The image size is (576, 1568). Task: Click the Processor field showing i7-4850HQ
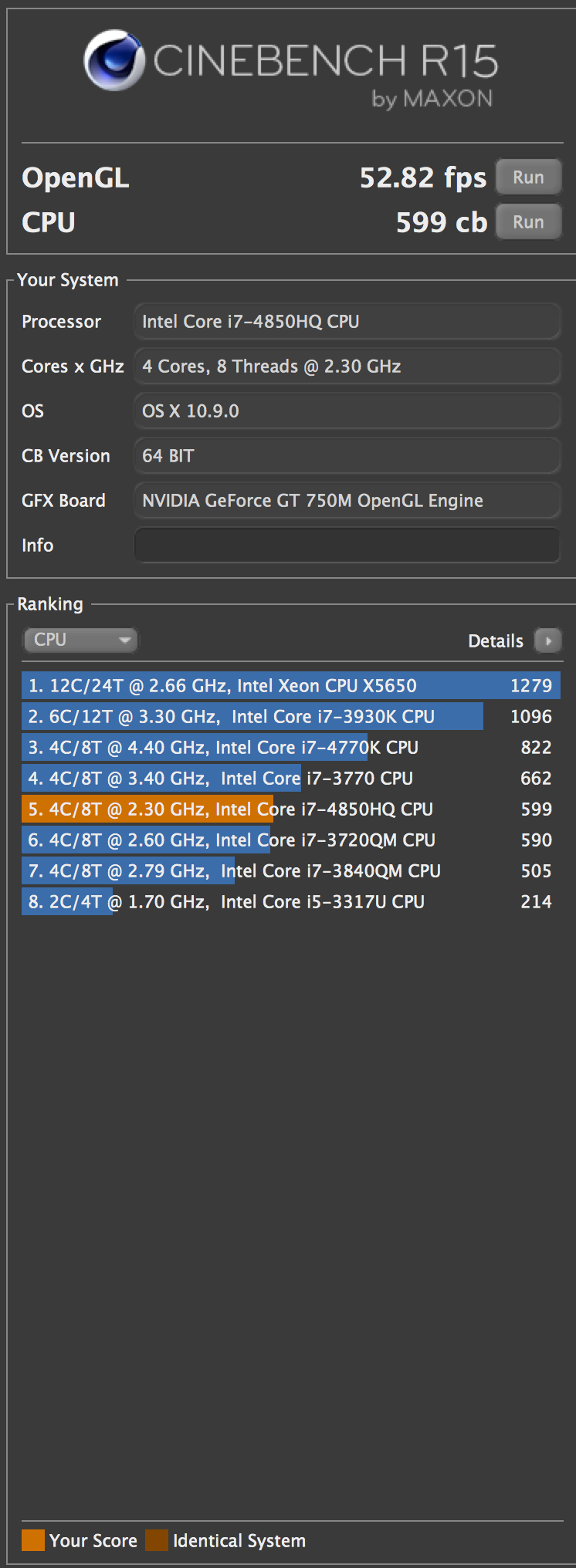(x=347, y=321)
